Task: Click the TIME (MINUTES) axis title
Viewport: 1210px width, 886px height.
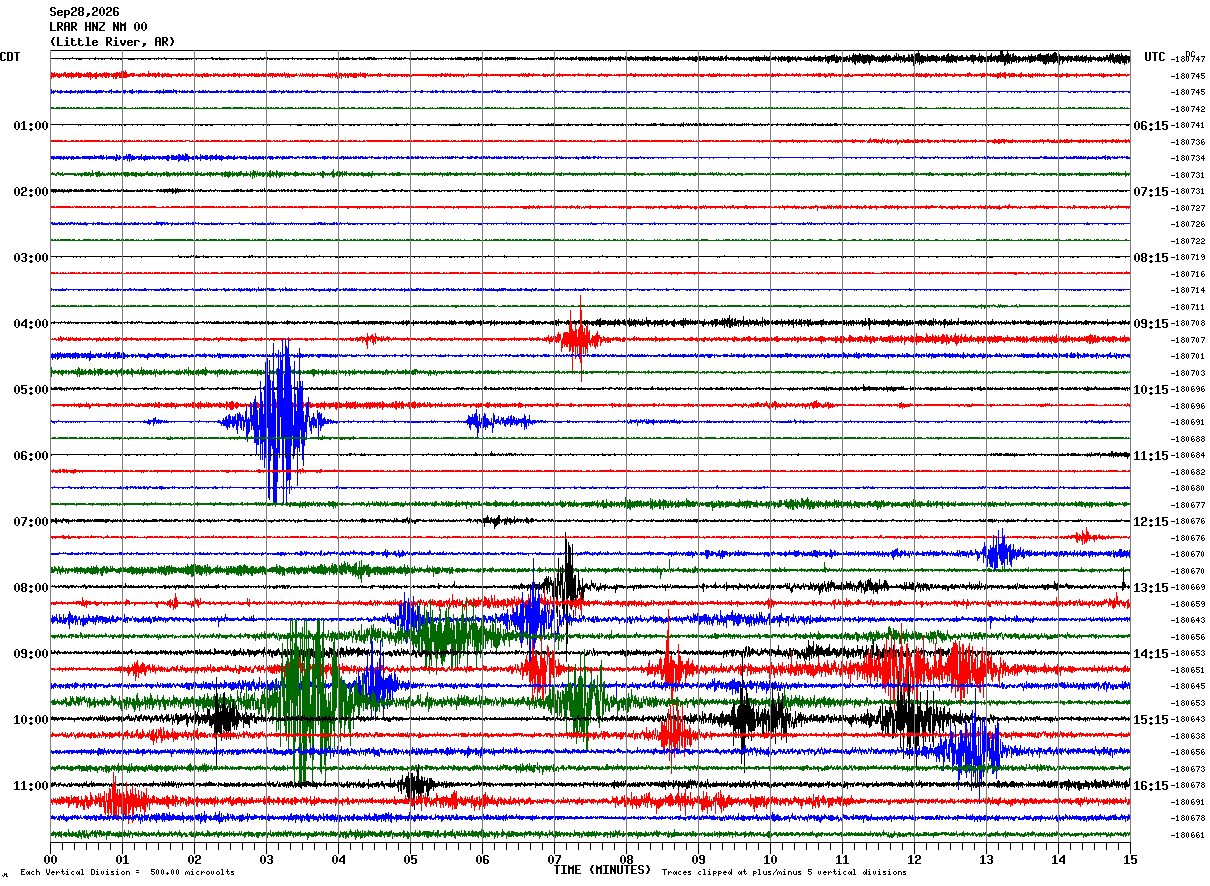Action: point(602,870)
